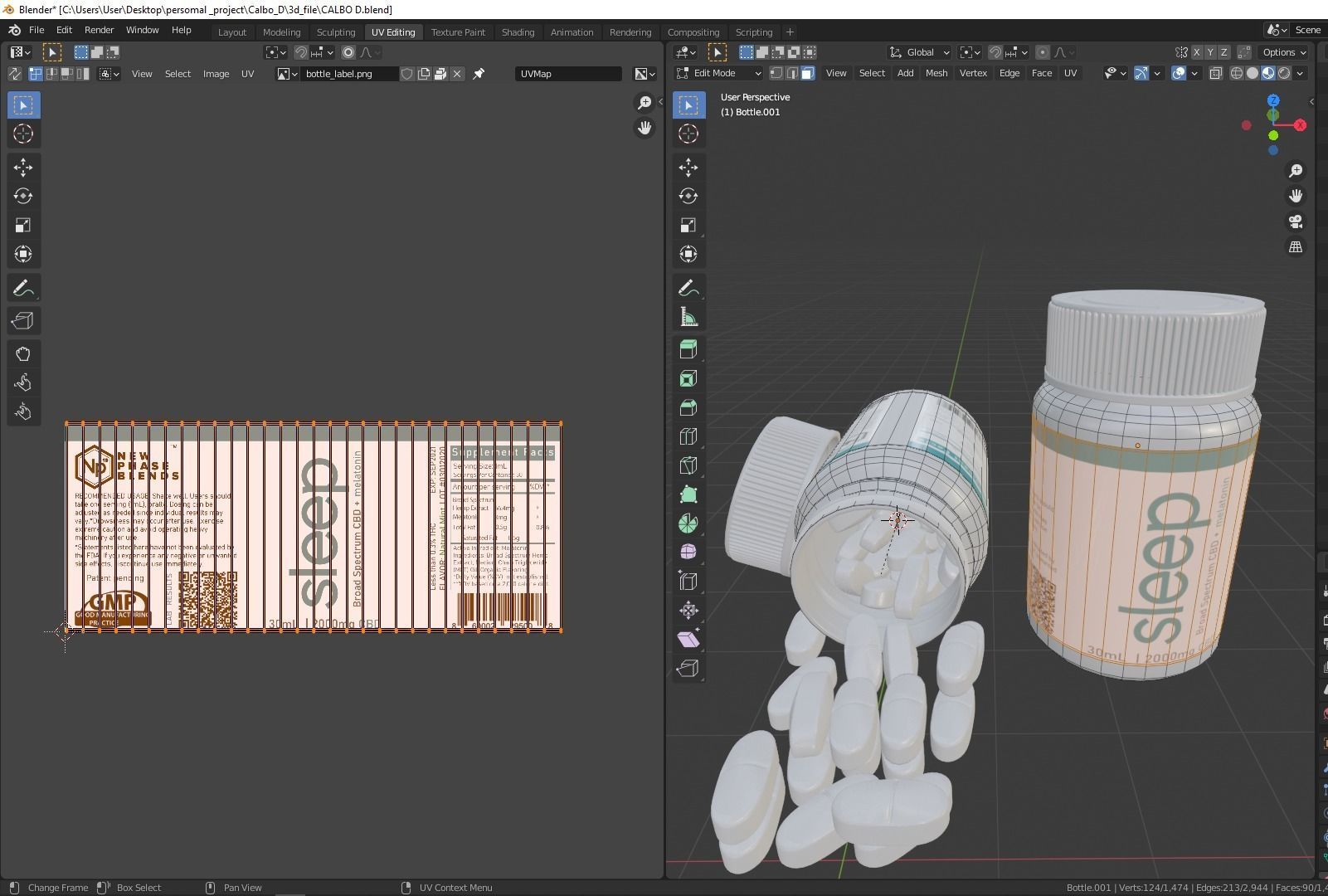
Task: Toggle X-ray display
Action: click(x=1215, y=73)
